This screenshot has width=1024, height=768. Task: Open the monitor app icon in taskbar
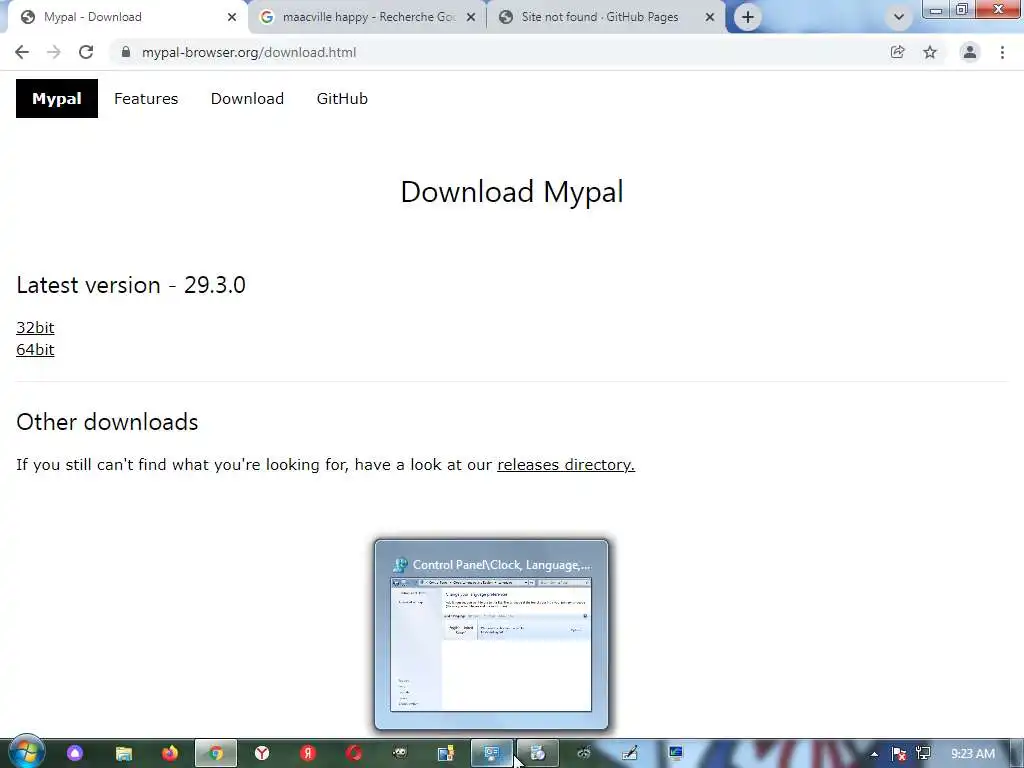point(676,754)
